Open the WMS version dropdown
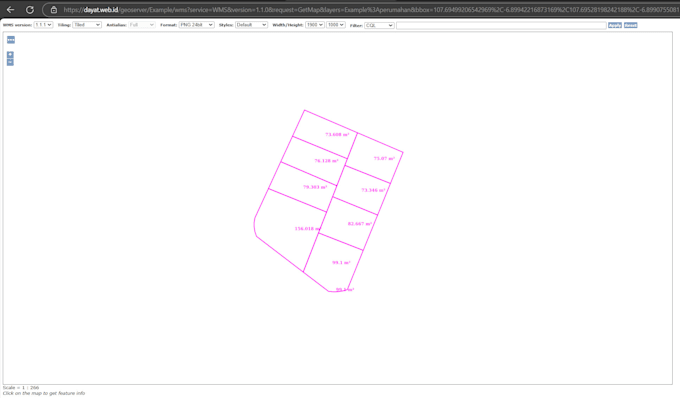 [43, 25]
